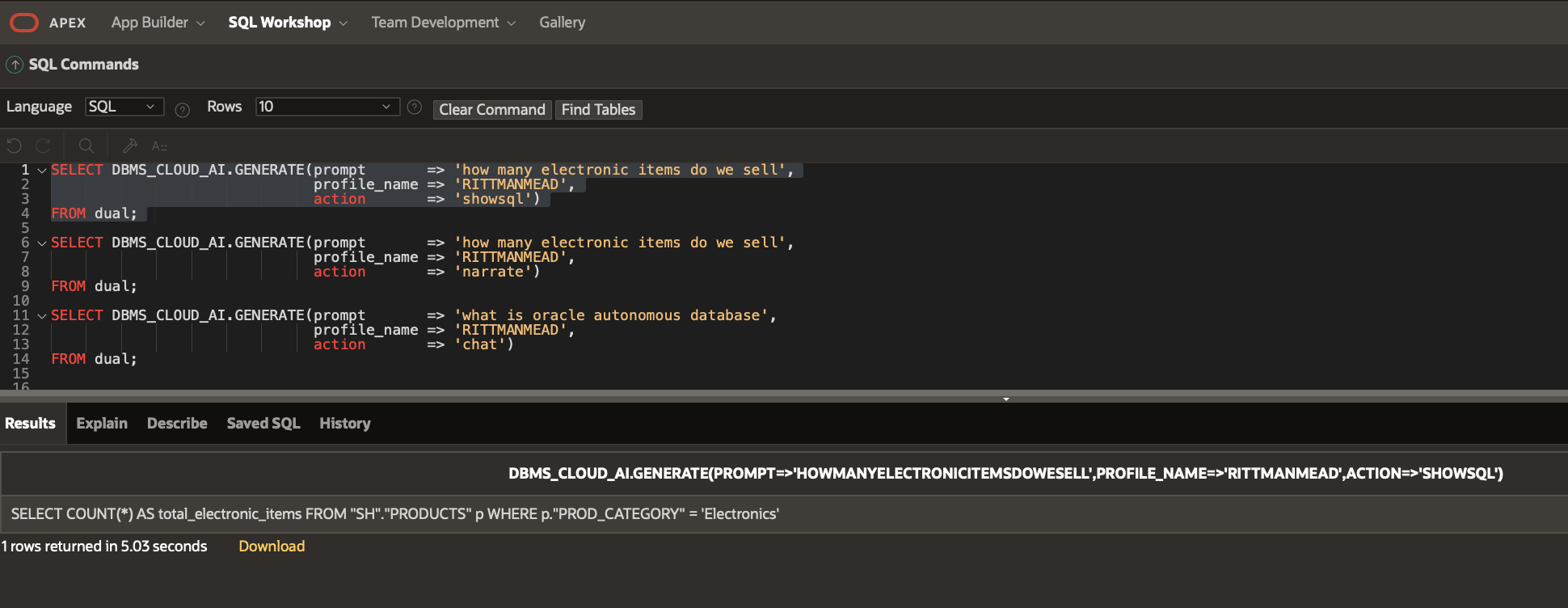Click the Query Builder wrench icon
This screenshot has height=608, width=1568.
point(129,146)
